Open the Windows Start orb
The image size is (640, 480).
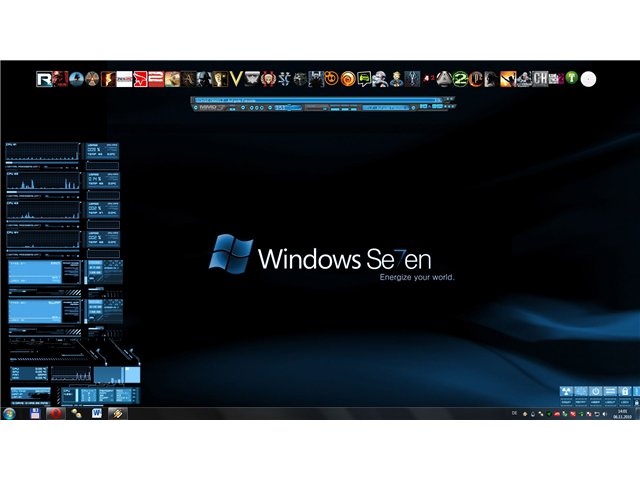tap(9, 413)
